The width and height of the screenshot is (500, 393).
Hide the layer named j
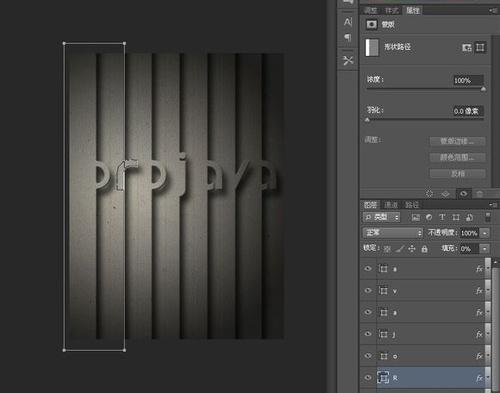[x=368, y=334]
